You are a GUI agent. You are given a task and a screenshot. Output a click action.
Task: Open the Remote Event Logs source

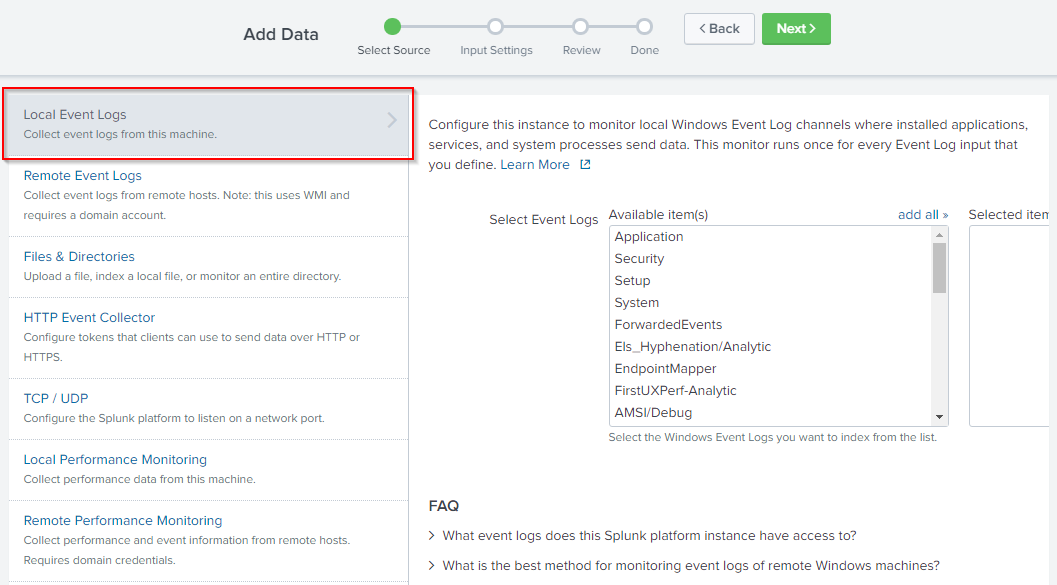(83, 176)
